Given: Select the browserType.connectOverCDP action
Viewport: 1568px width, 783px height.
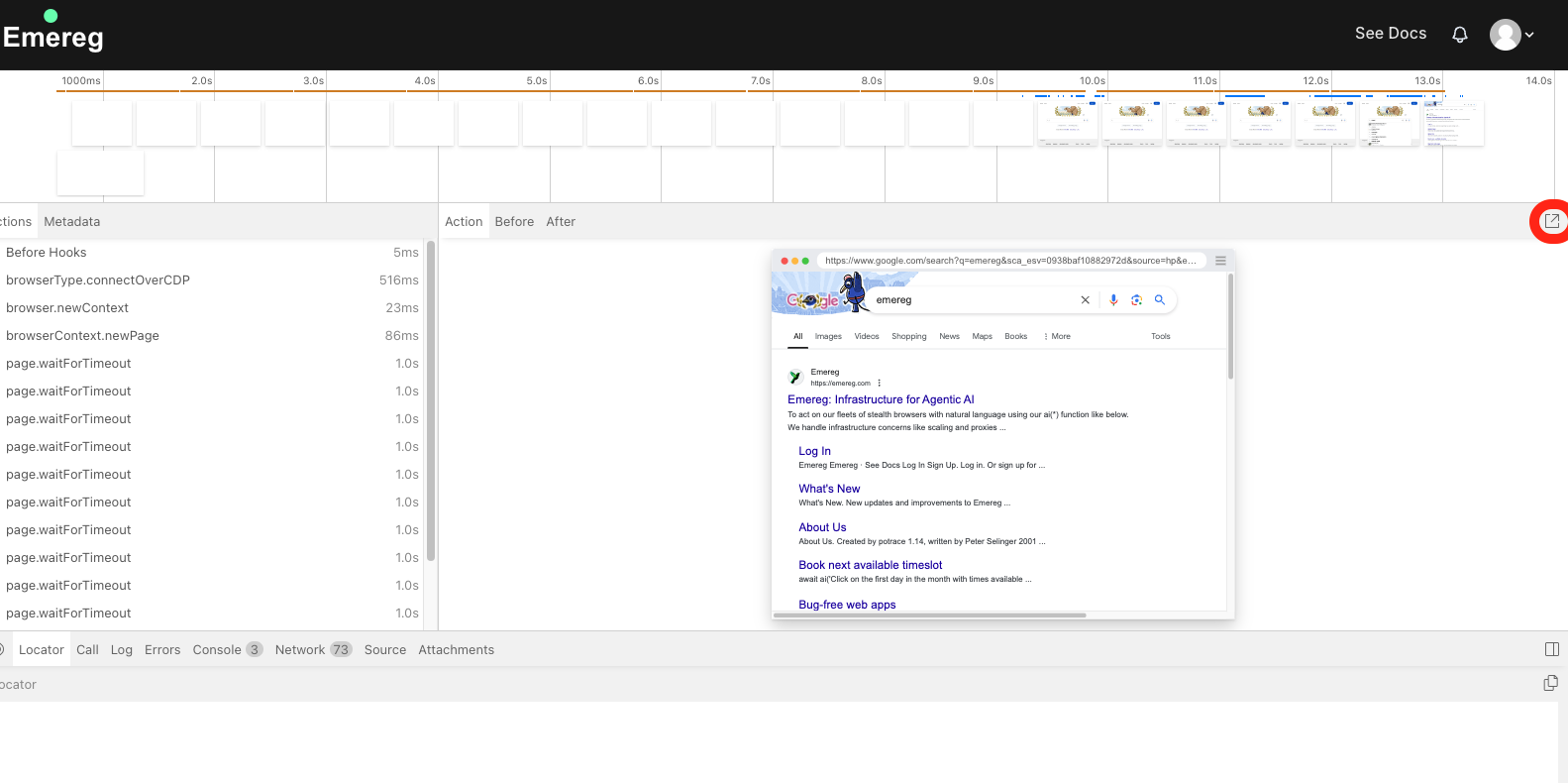Looking at the screenshot, I should pyautogui.click(x=212, y=280).
